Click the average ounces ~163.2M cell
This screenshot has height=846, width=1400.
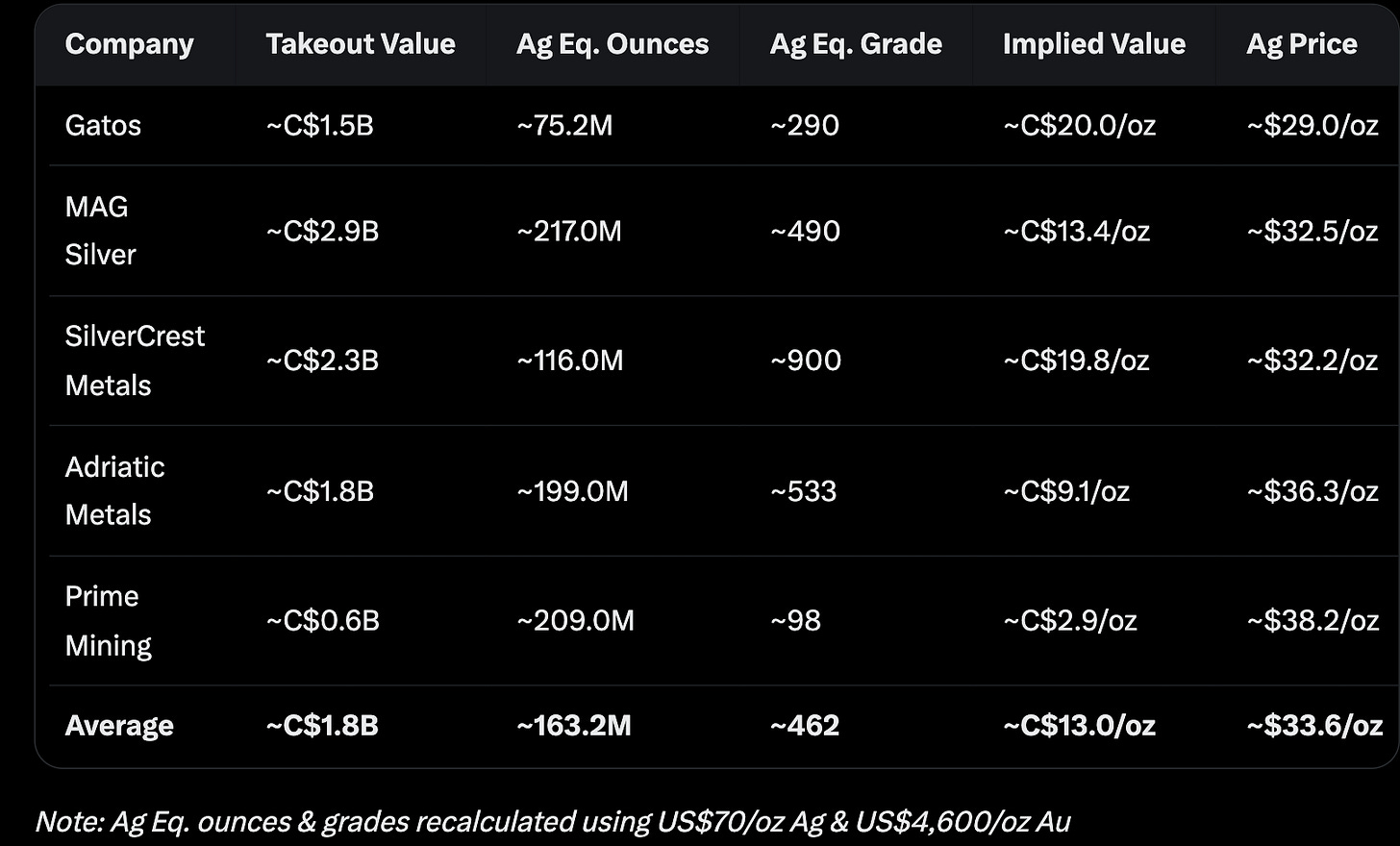[x=574, y=726]
